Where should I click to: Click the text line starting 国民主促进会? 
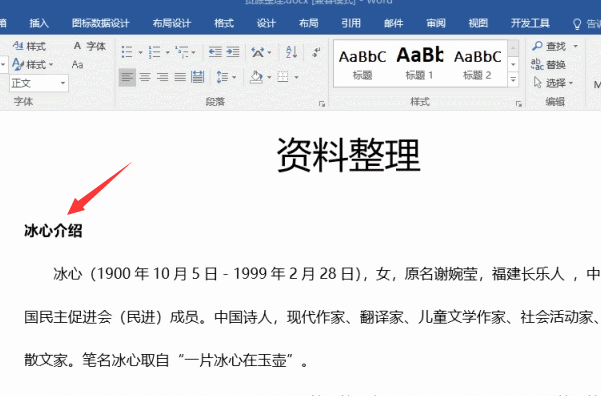312,317
